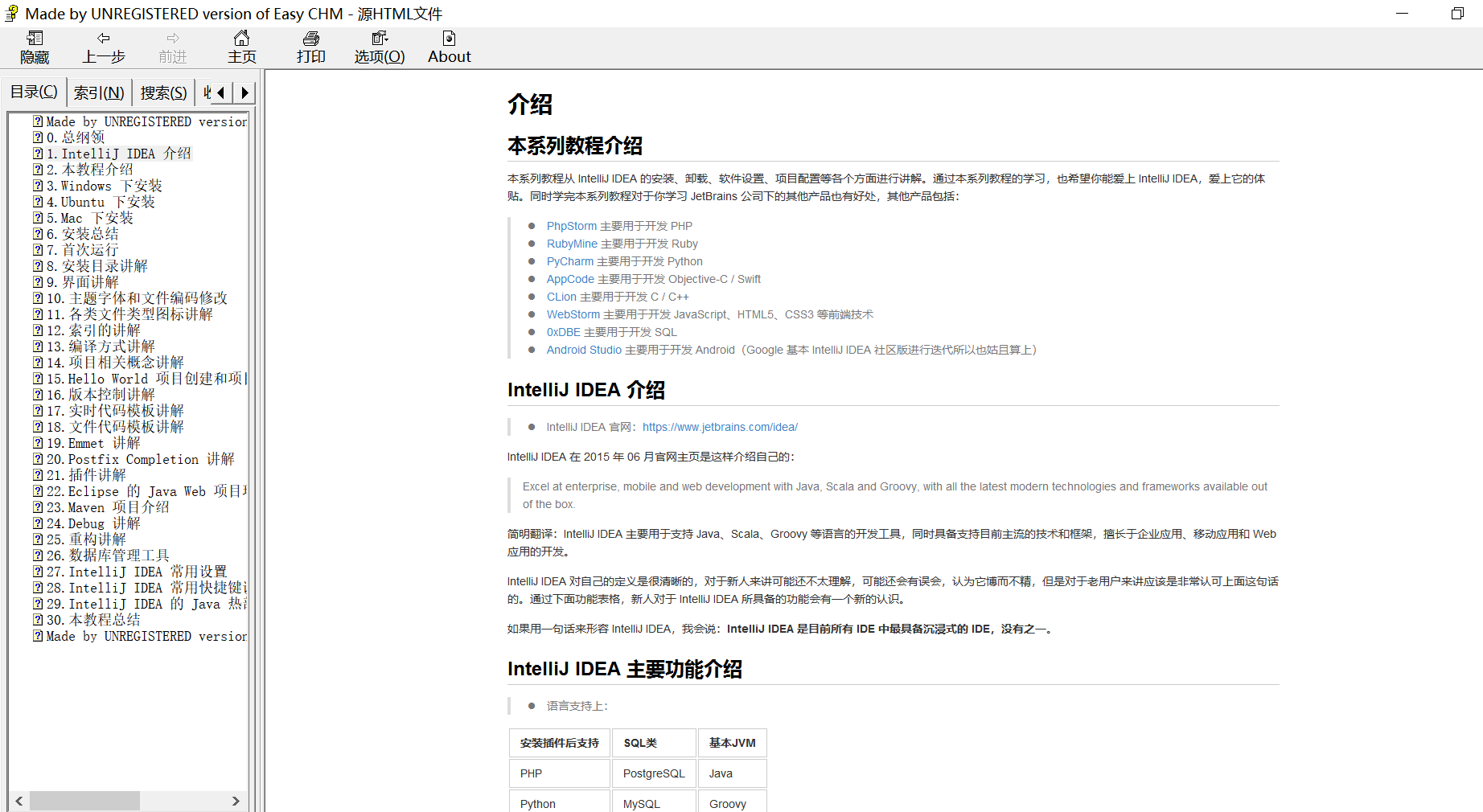Click the page icon beside 24. Debug 讲解
Viewport: 1483px width, 812px height.
38,523
